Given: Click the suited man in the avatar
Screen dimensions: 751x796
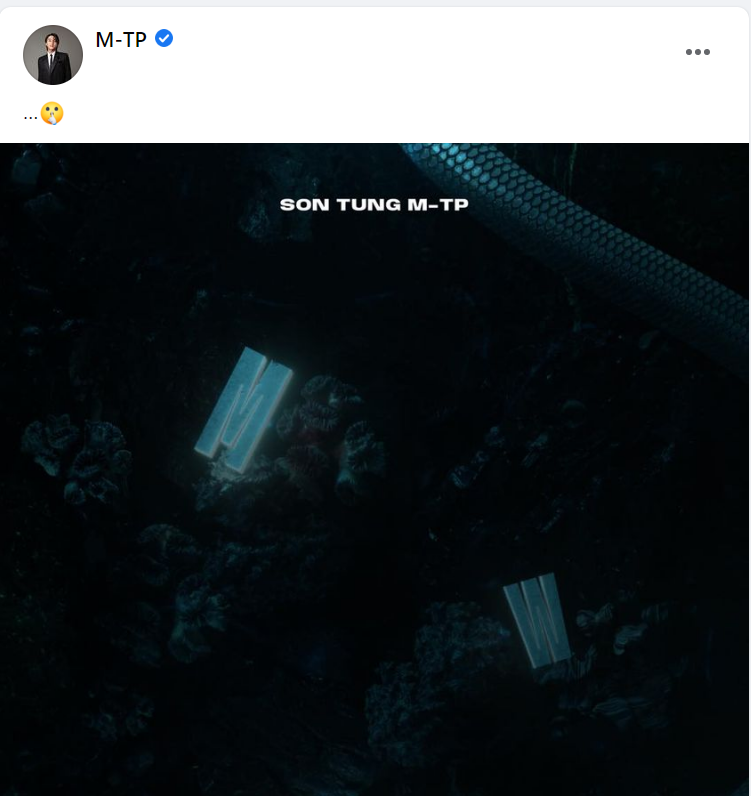Looking at the screenshot, I should click(53, 57).
